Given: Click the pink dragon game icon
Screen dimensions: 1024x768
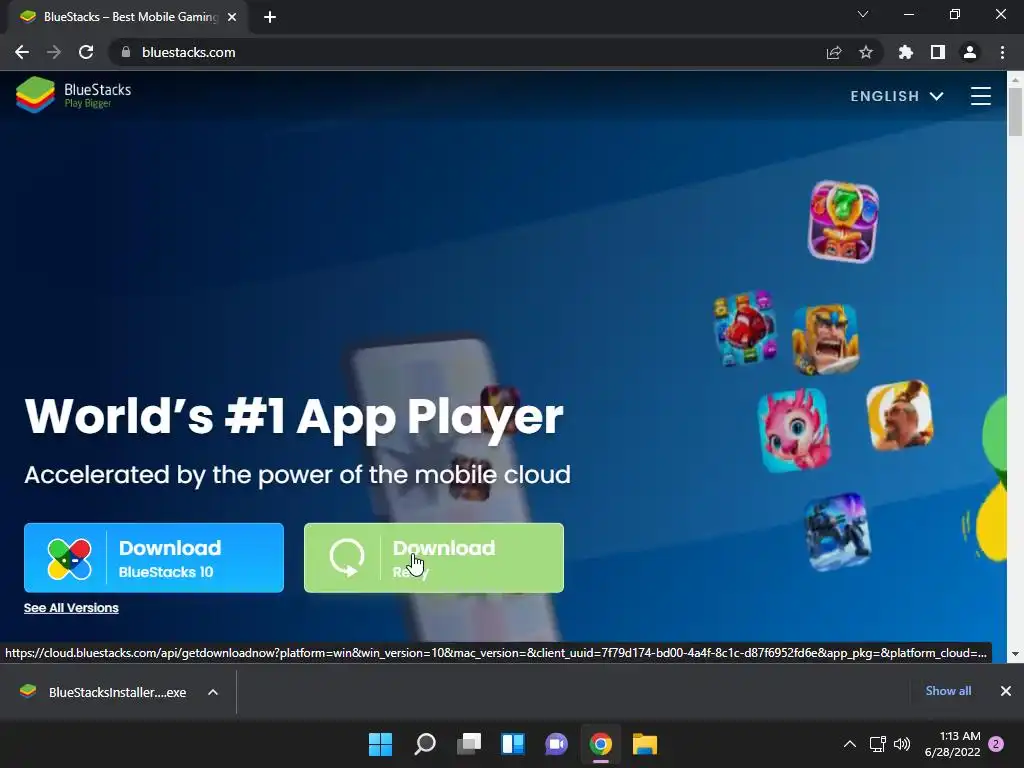Looking at the screenshot, I should coord(794,430).
